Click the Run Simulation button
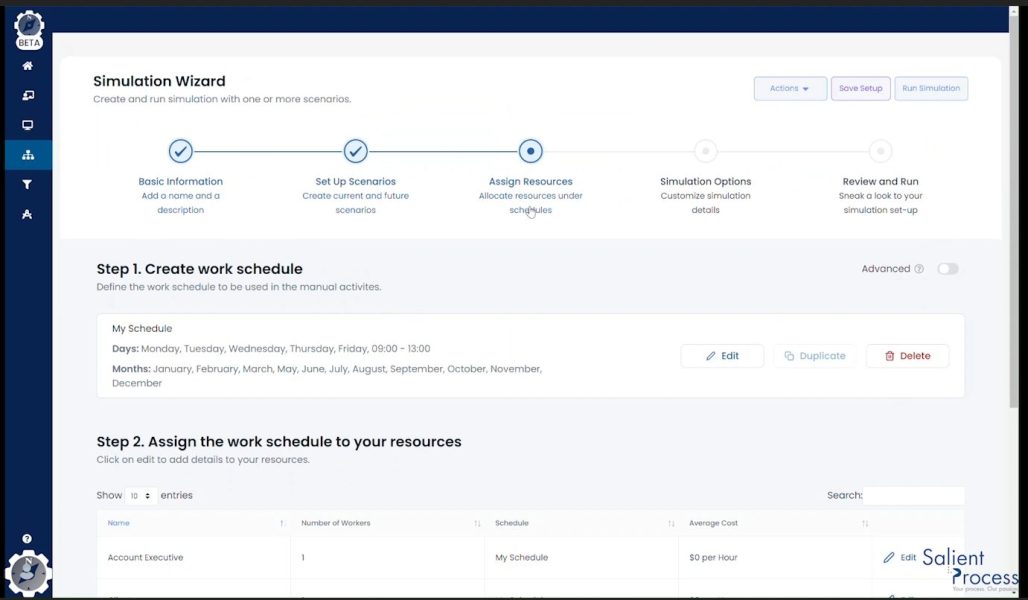1028x600 pixels. coord(930,88)
